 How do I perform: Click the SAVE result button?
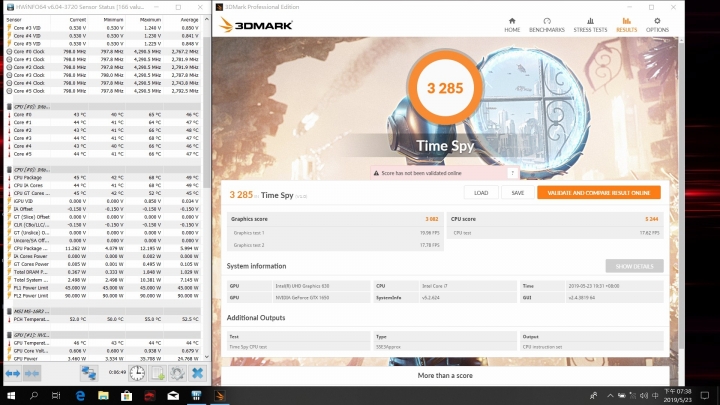(518, 193)
